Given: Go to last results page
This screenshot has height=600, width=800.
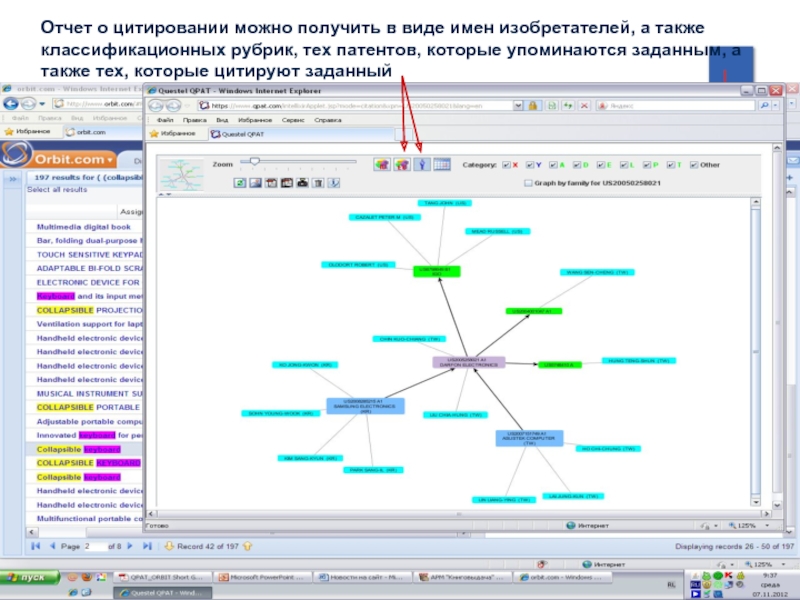Looking at the screenshot, I should [x=147, y=546].
